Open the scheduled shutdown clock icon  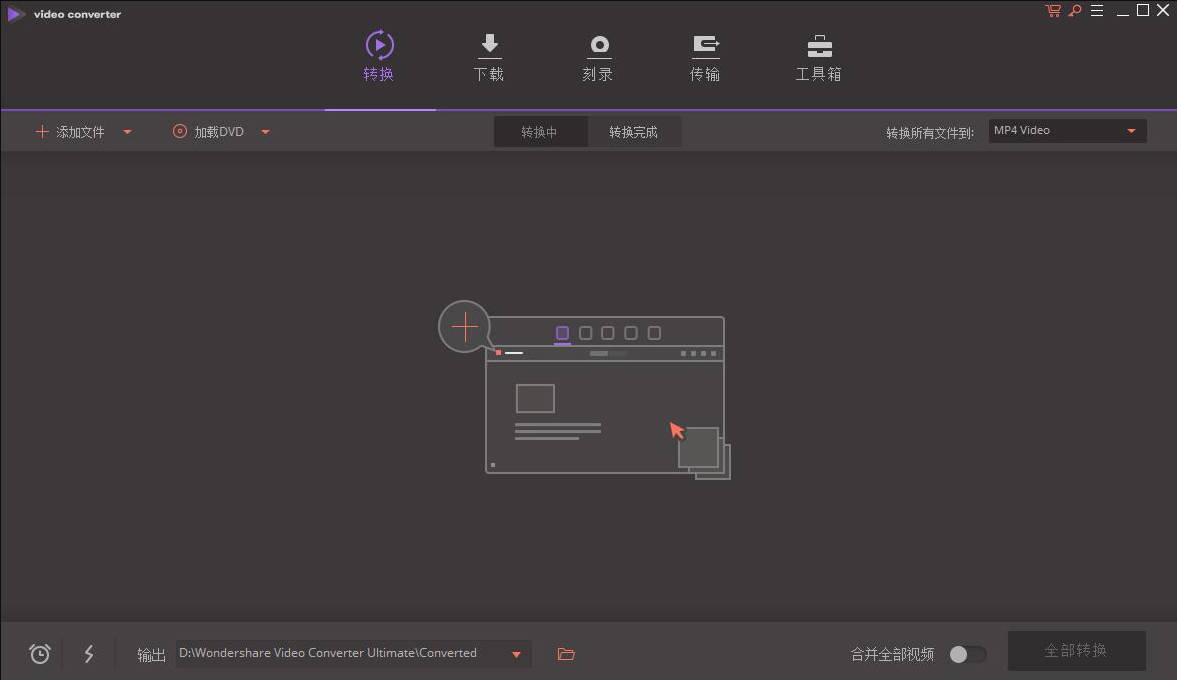point(39,653)
